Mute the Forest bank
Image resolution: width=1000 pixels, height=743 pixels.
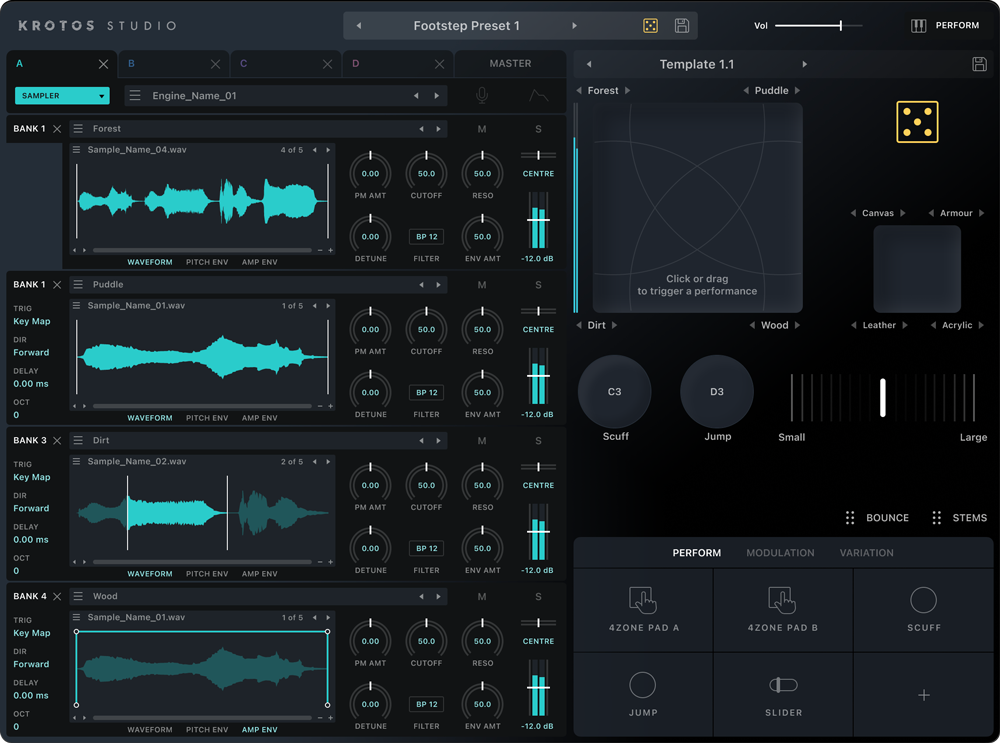pos(482,129)
